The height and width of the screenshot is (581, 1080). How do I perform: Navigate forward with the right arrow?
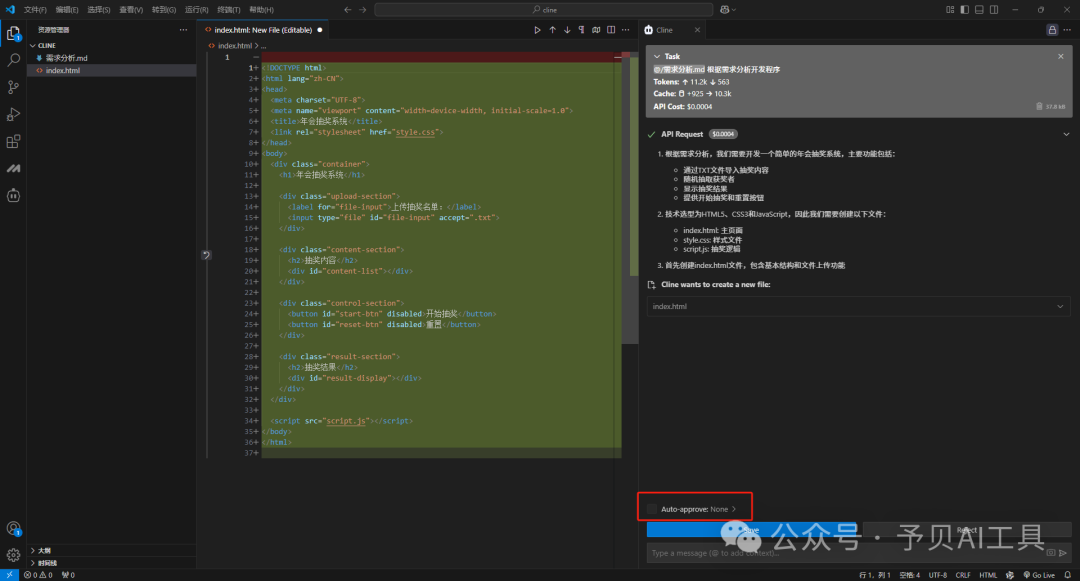[362, 10]
